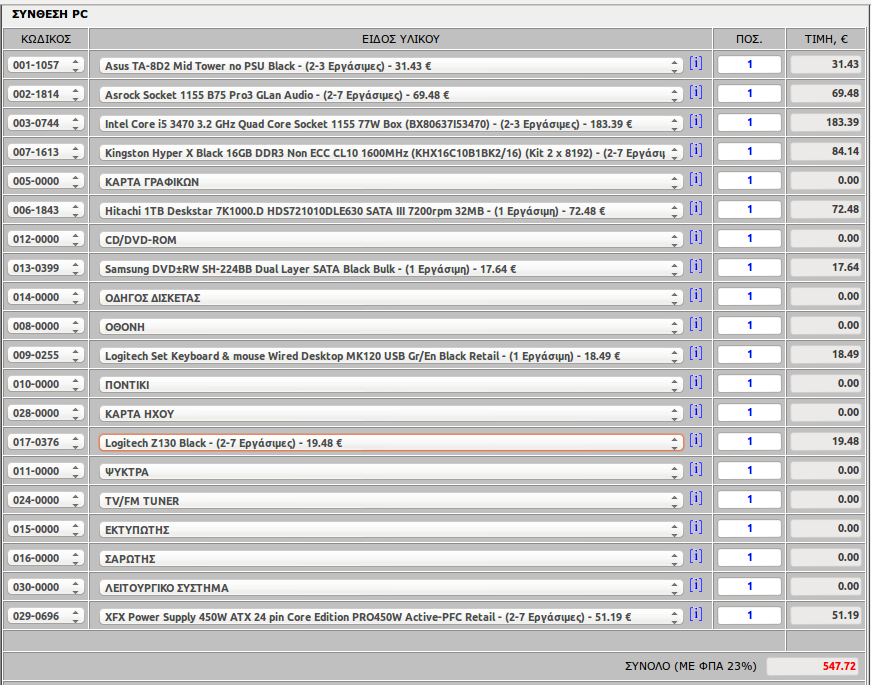Click the ΣΥΝΘΕΣΗ PC title
871x685 pixels.
pos(50,14)
